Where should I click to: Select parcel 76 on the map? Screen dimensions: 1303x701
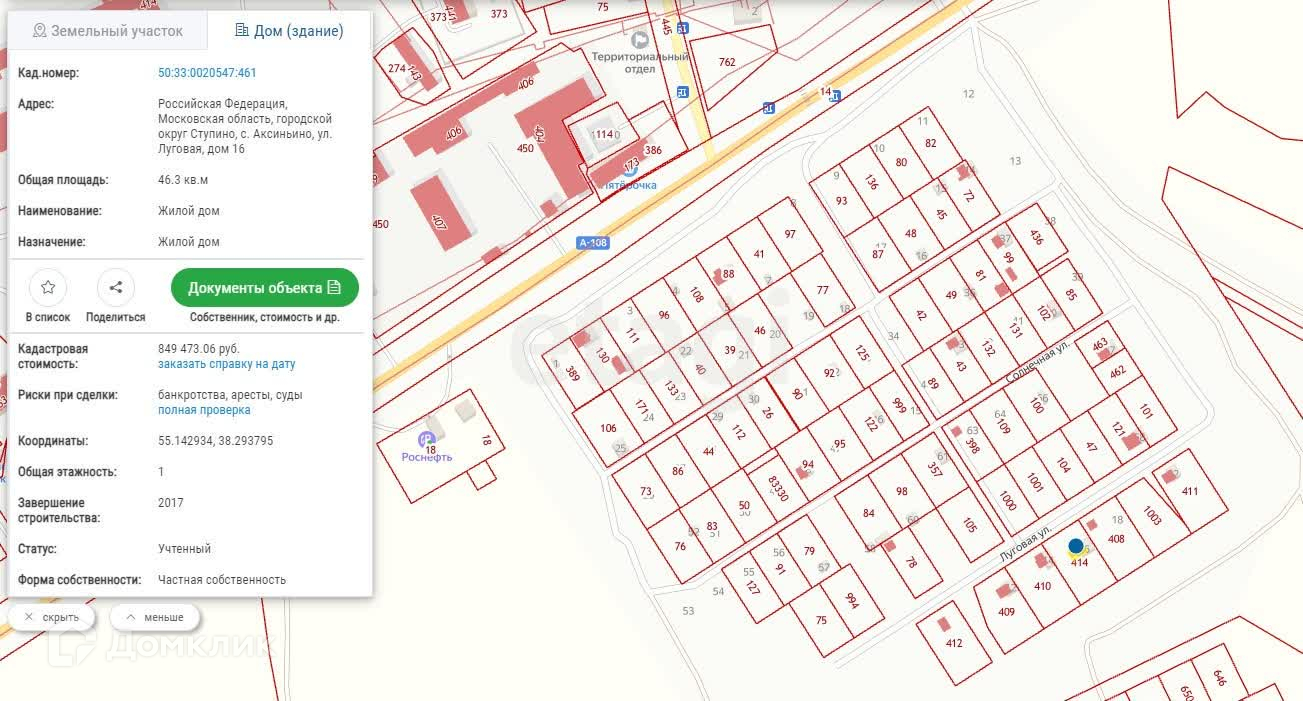click(680, 546)
